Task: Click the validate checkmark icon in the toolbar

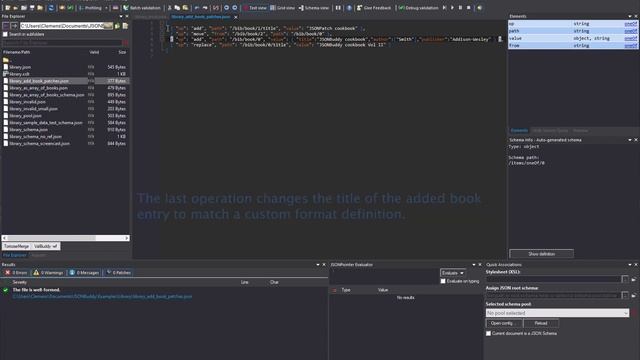Action: pyautogui.click(x=70, y=8)
